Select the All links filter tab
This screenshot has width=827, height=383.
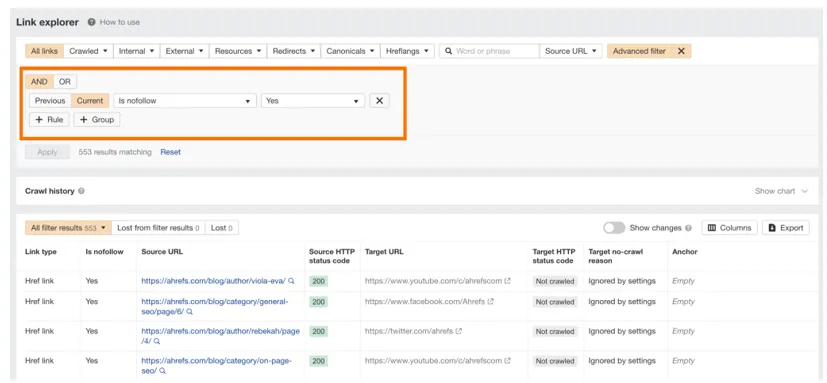point(45,51)
